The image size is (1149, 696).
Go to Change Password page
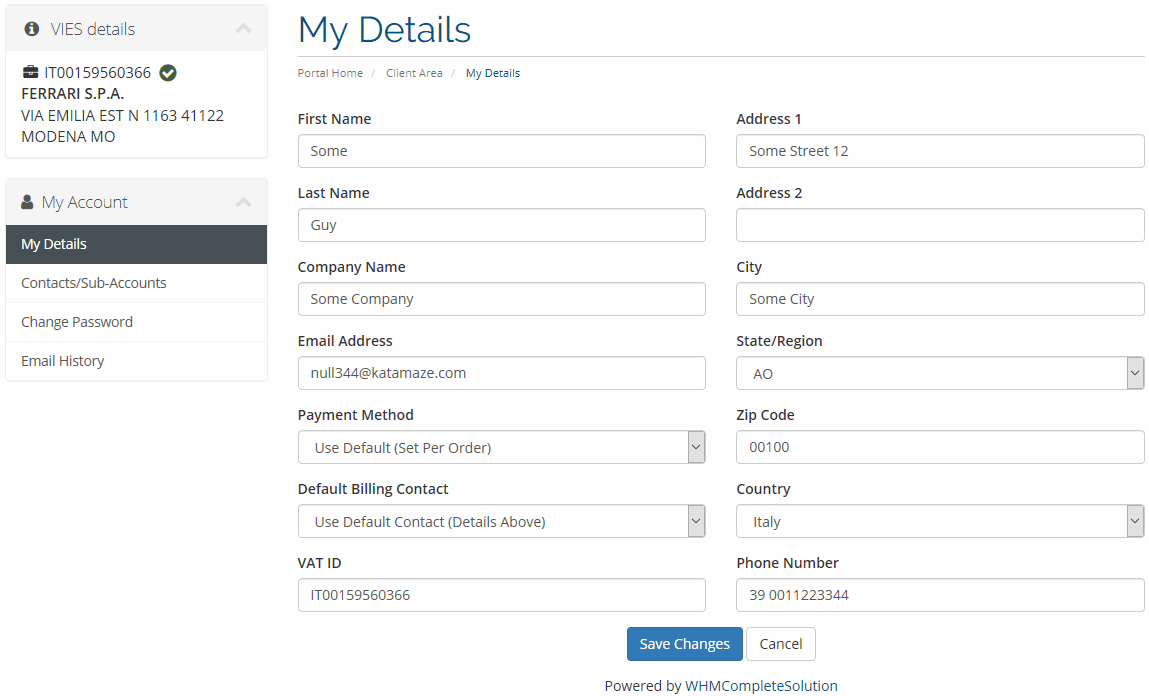tap(136, 322)
